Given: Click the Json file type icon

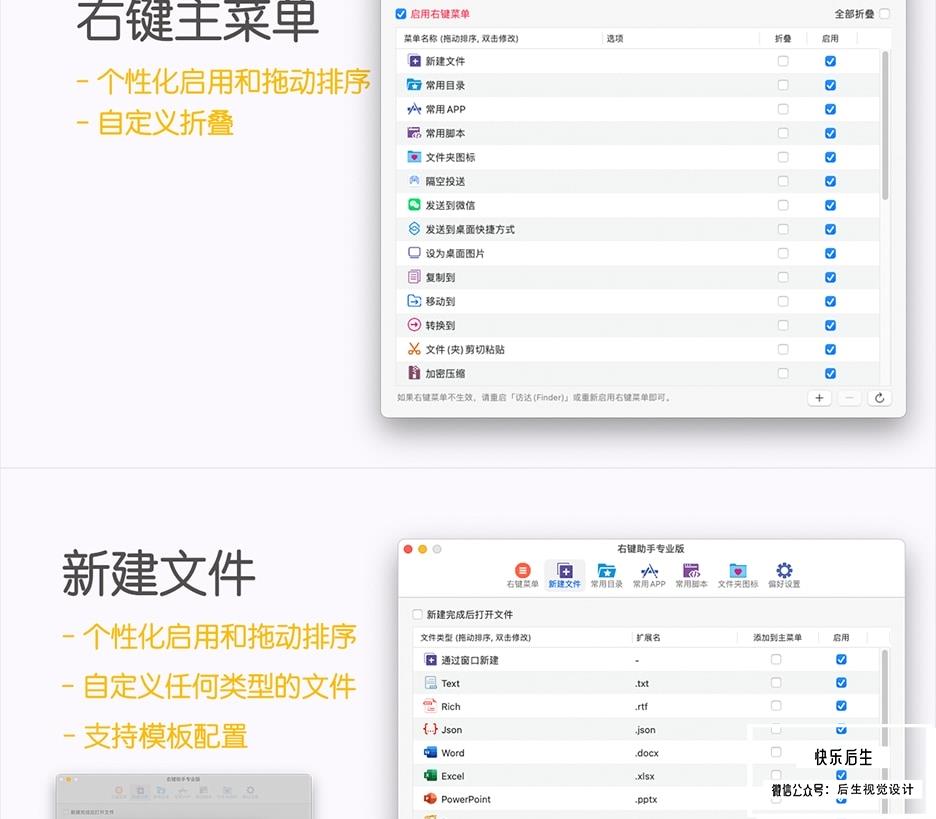Looking at the screenshot, I should pyautogui.click(x=430, y=729).
